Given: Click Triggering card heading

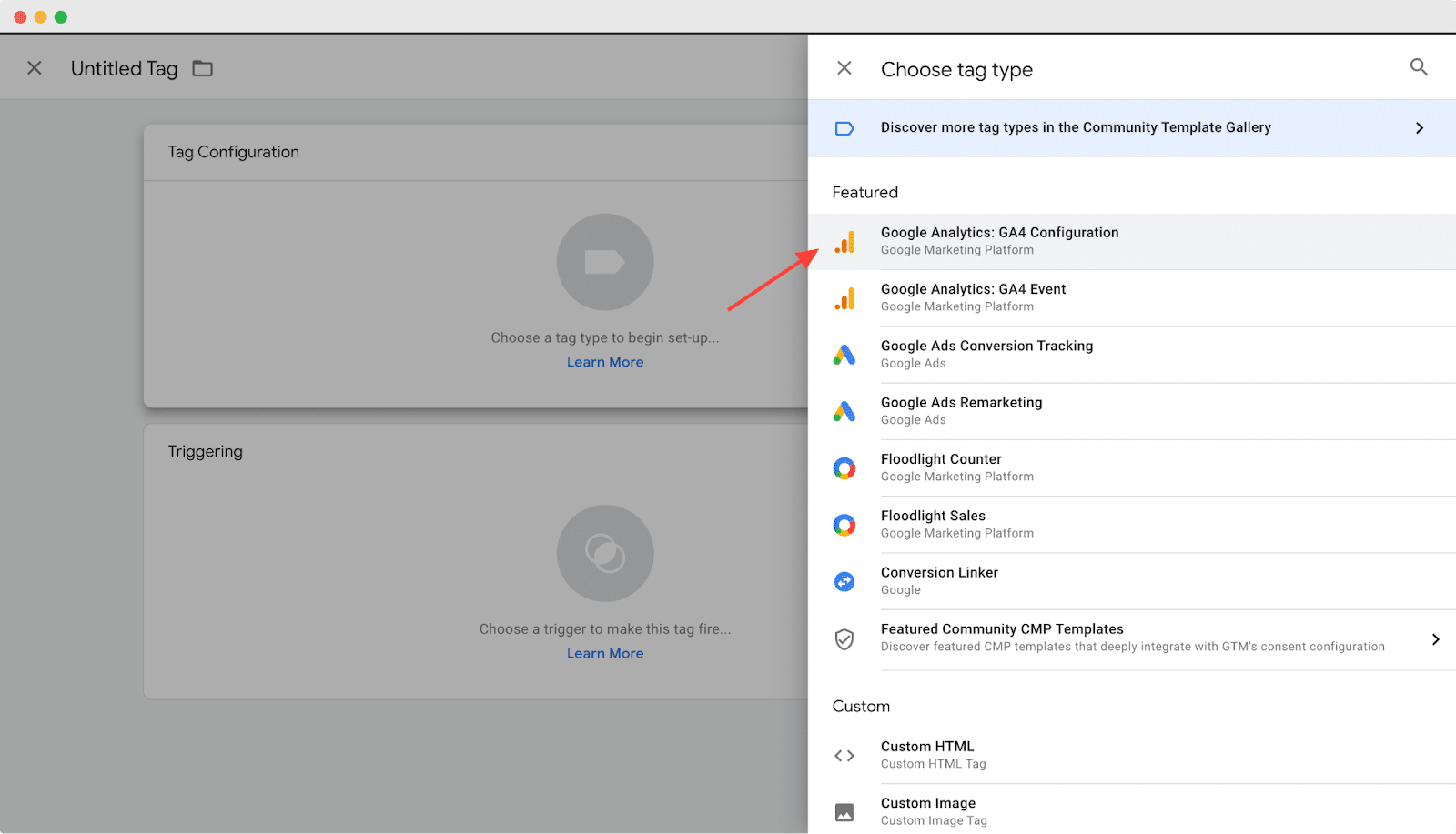Looking at the screenshot, I should pos(205,451).
